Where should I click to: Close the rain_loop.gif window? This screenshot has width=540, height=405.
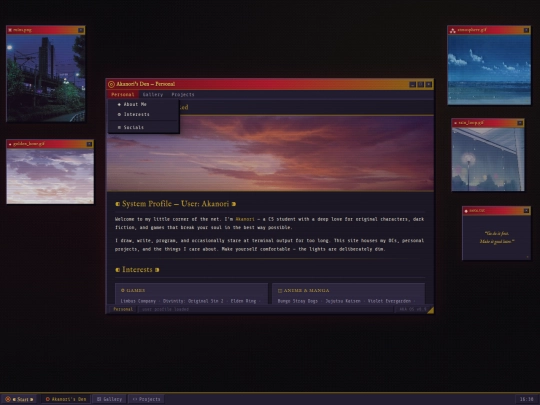[x=520, y=123]
